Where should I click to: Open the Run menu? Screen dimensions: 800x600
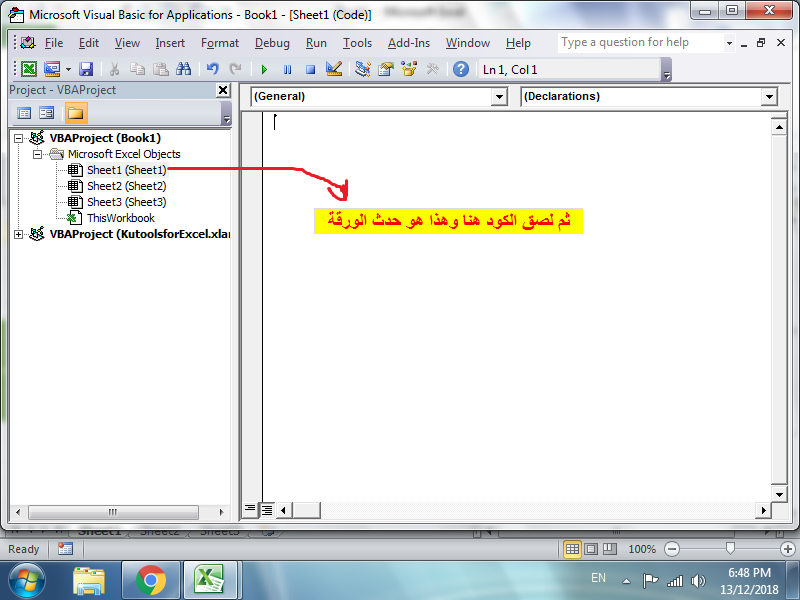316,43
